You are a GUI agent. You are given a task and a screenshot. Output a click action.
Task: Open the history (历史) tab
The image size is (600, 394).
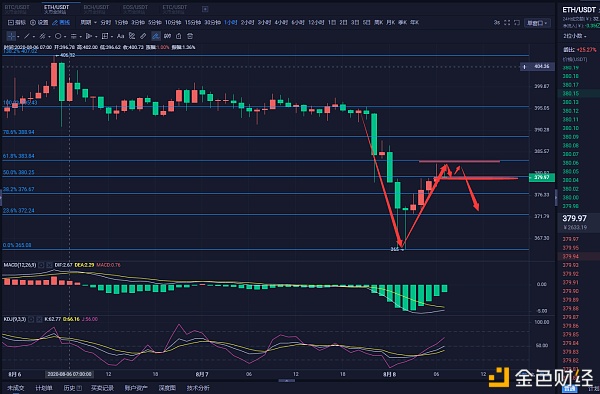(72, 388)
